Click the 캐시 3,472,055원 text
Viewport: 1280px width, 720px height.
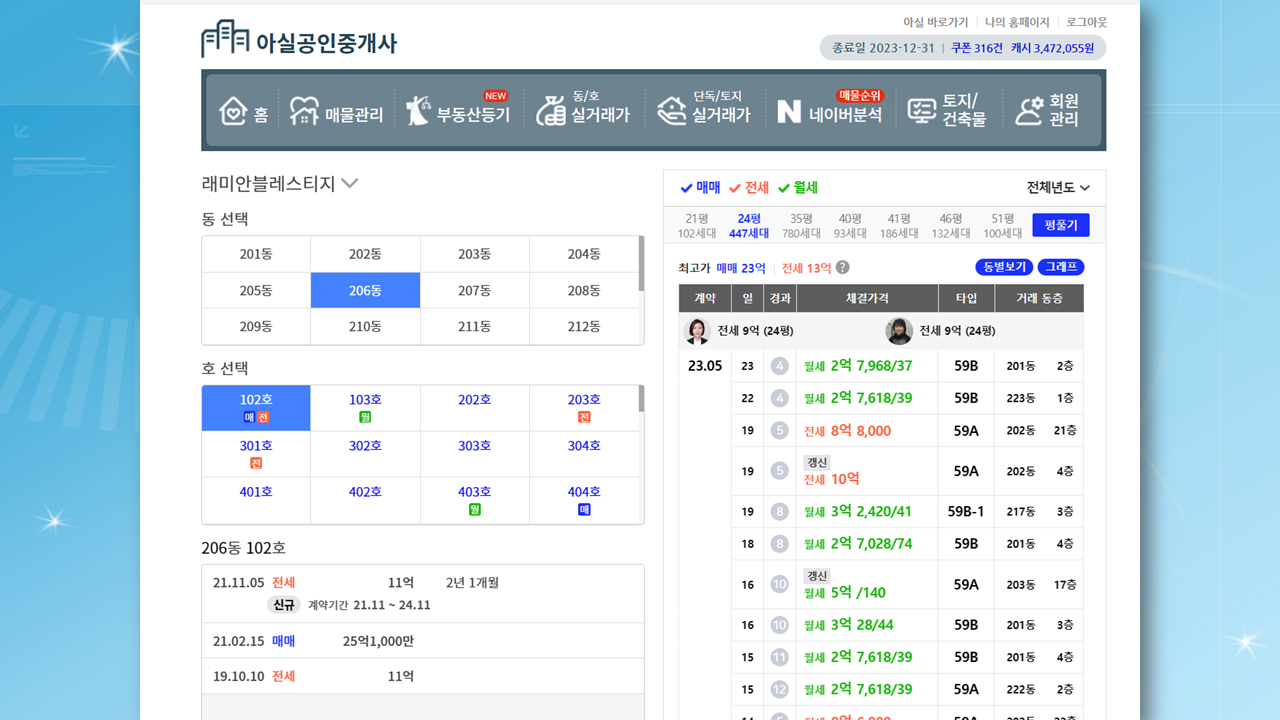pos(1053,47)
